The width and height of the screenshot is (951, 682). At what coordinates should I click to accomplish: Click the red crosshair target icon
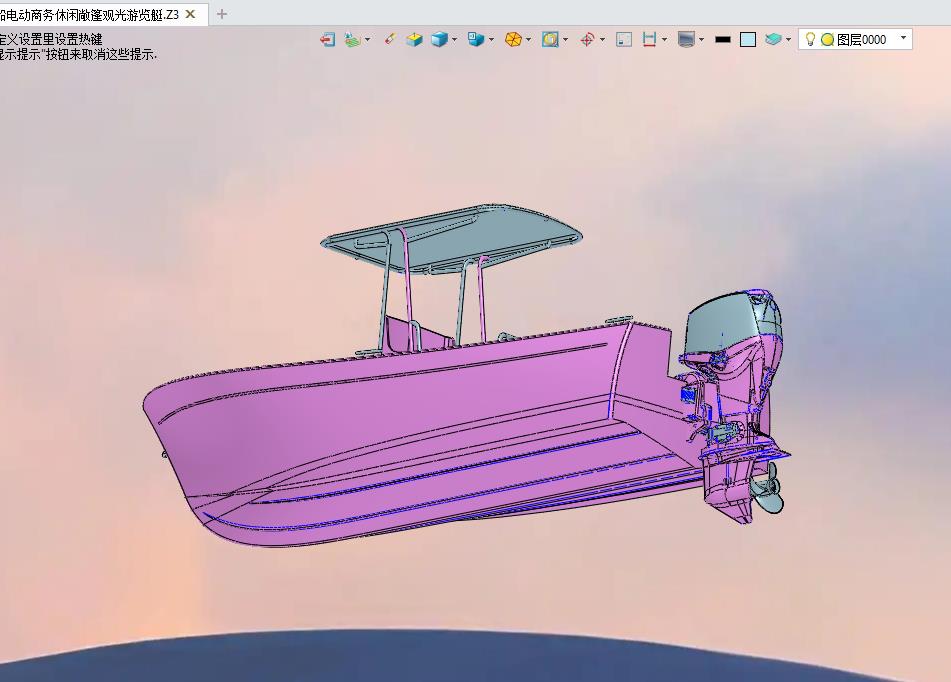click(587, 40)
